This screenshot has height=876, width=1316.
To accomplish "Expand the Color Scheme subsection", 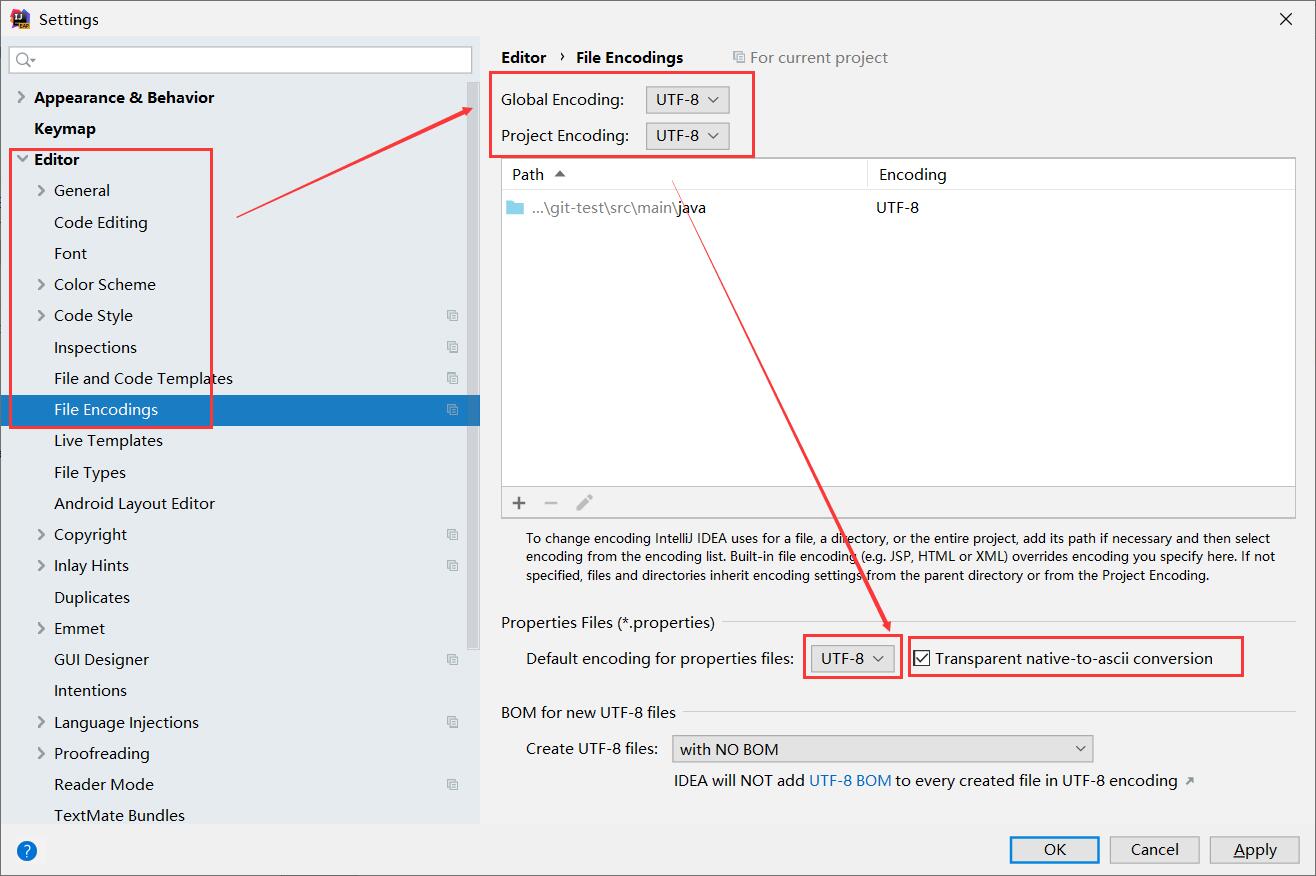I will (x=41, y=285).
